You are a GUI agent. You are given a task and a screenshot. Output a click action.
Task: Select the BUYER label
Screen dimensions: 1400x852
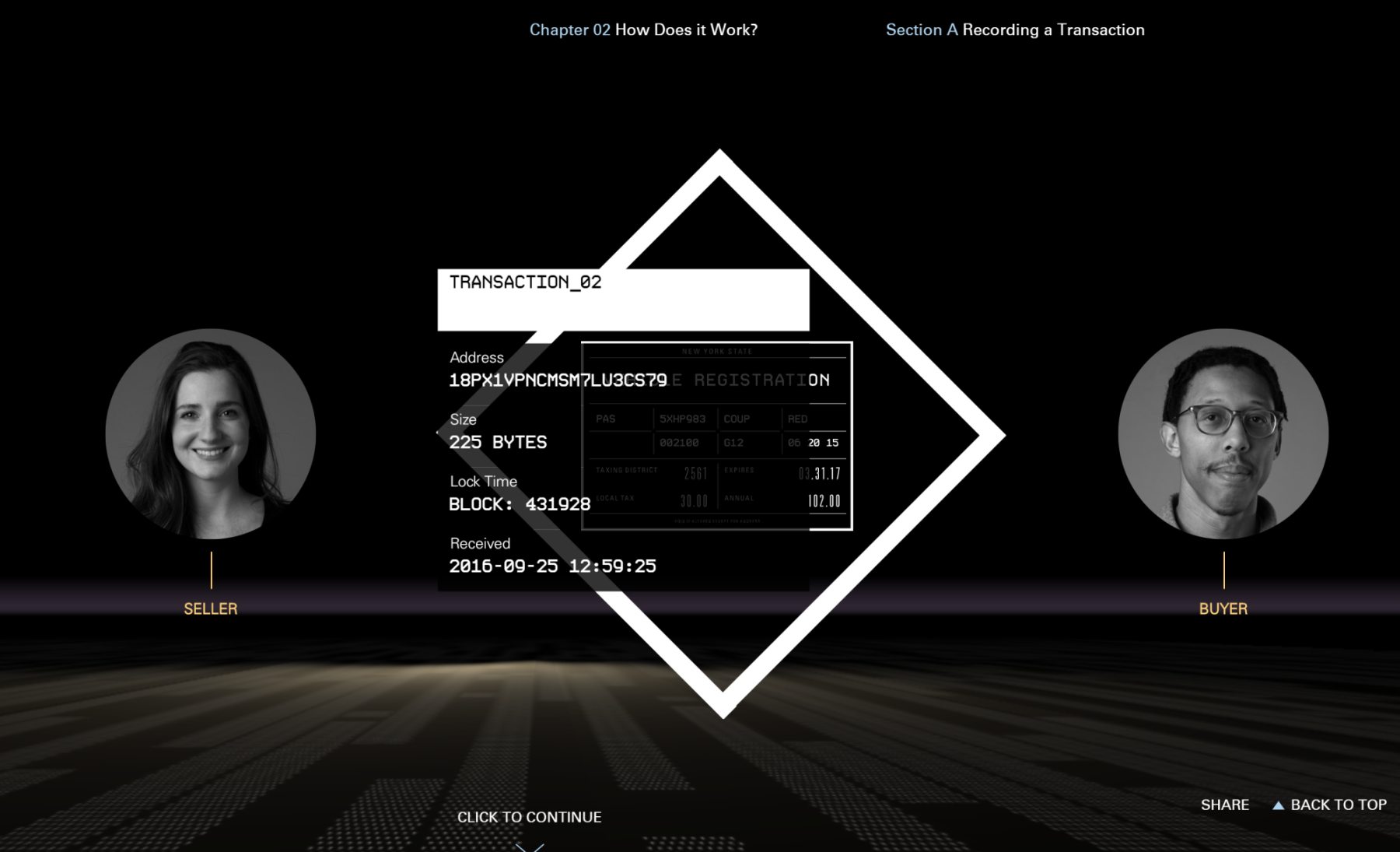pyautogui.click(x=1223, y=608)
